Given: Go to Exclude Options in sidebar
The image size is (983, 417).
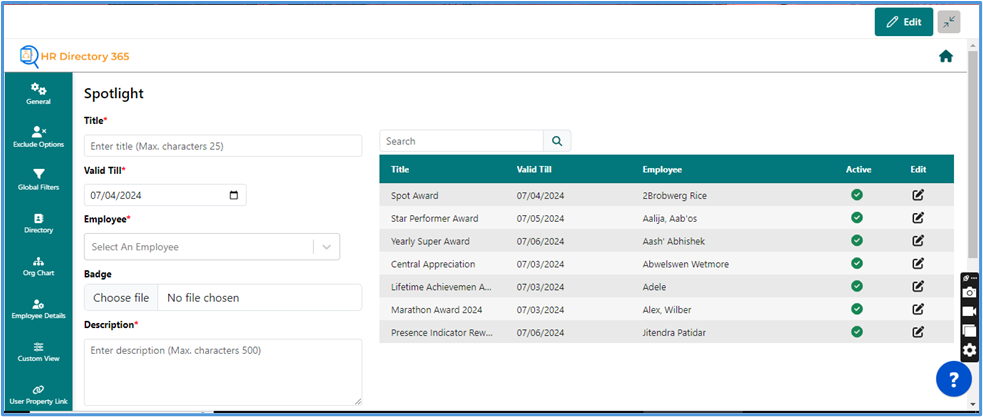Looking at the screenshot, I should [38, 136].
